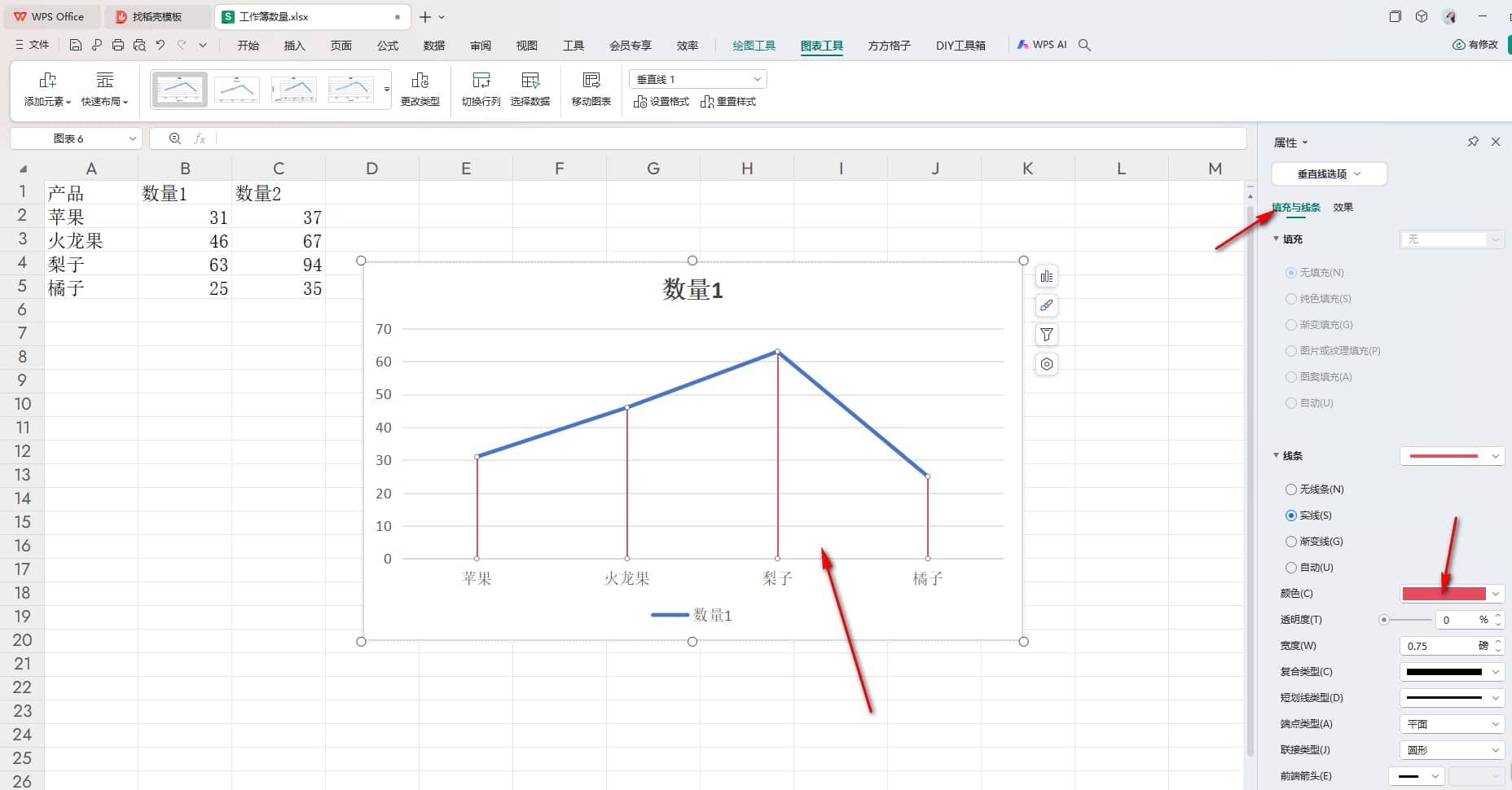Open the 数据 (Data) ribbon tab
Viewport: 1512px width, 790px height.
(434, 46)
